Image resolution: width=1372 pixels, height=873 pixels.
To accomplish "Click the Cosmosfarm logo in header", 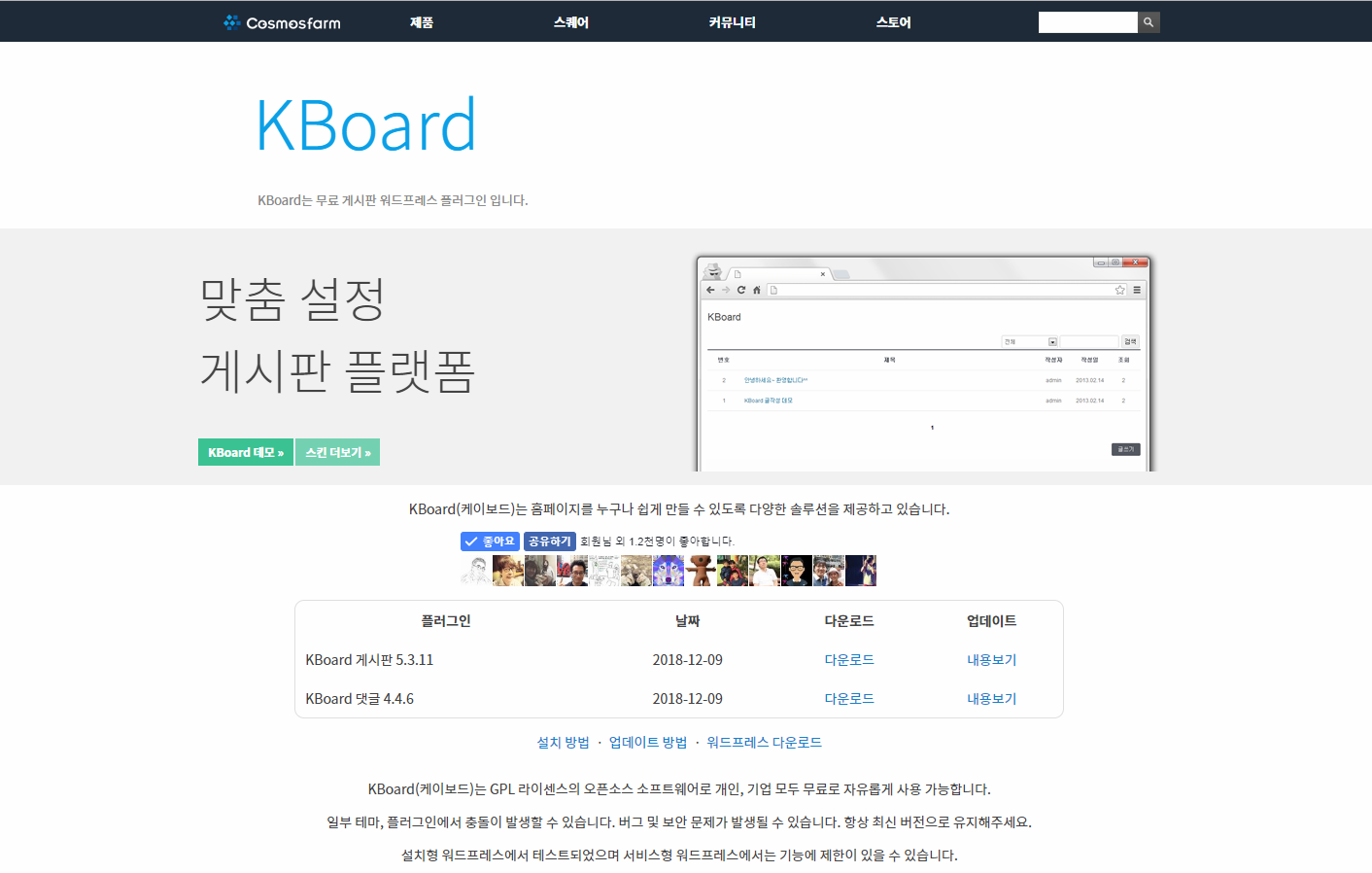I will coord(282,22).
